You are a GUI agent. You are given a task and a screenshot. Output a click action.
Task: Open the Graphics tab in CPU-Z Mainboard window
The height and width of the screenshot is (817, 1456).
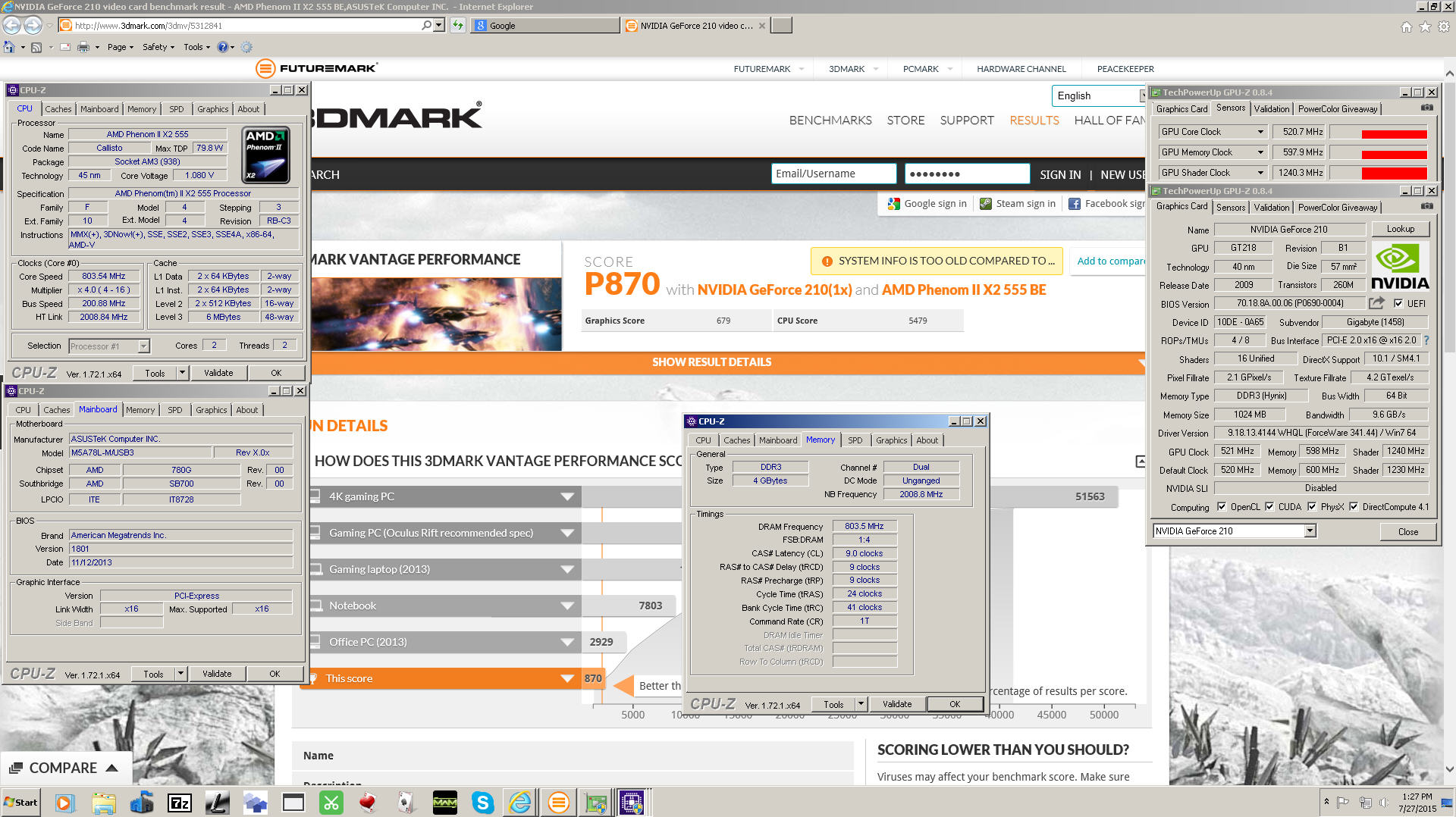click(x=212, y=410)
